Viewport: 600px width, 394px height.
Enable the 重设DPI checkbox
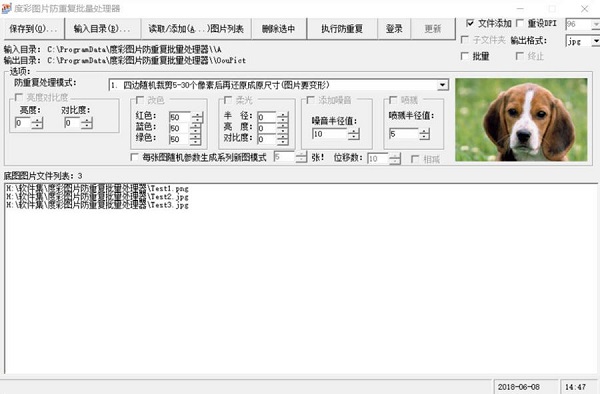point(520,23)
